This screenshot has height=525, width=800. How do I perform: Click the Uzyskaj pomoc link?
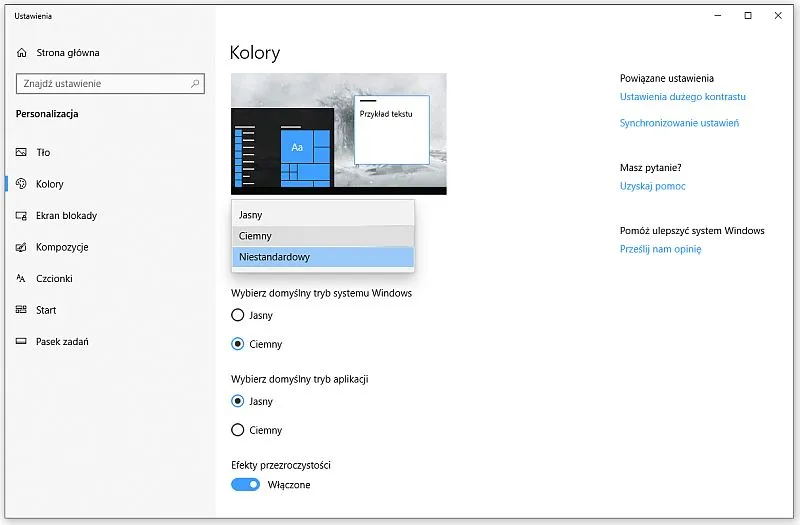(x=652, y=186)
